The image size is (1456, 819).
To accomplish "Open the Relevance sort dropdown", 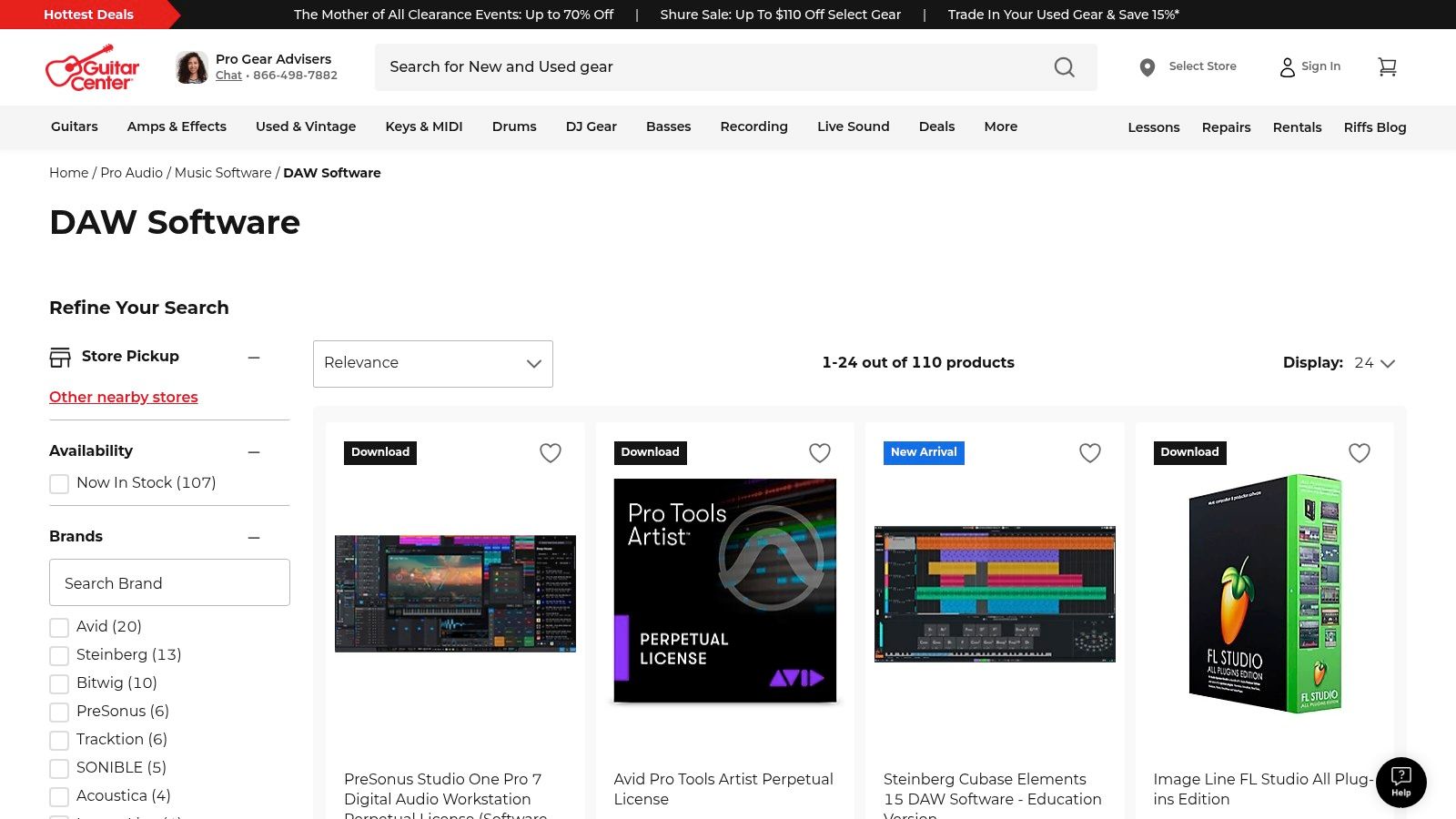I will click(432, 363).
